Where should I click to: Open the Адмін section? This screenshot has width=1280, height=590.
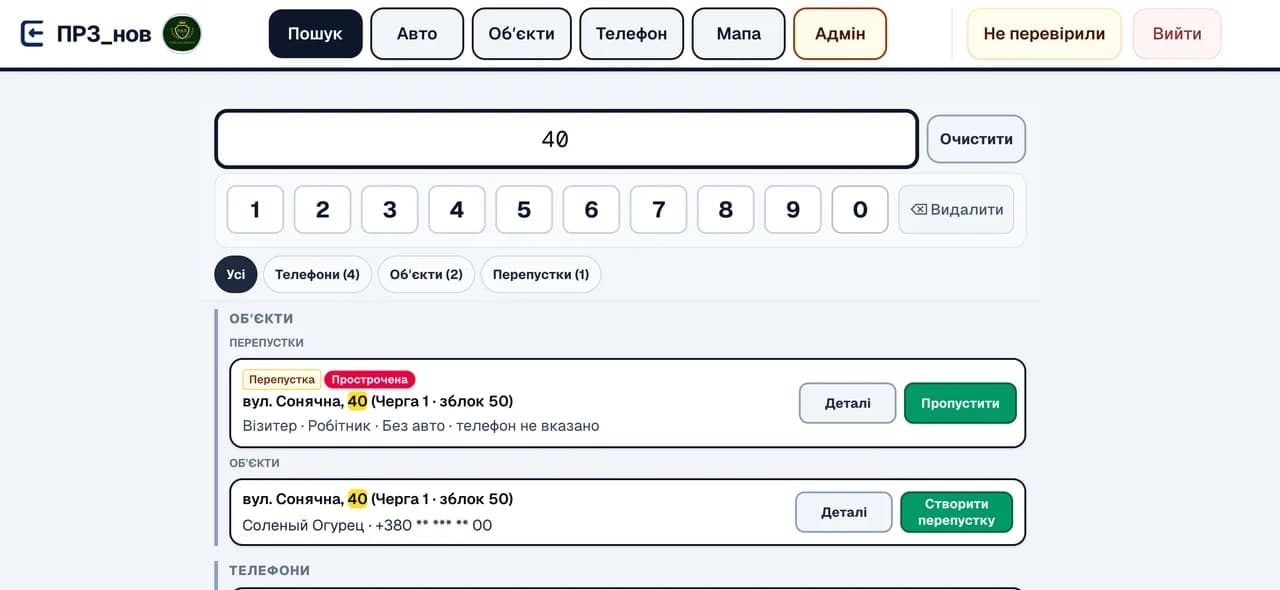840,33
